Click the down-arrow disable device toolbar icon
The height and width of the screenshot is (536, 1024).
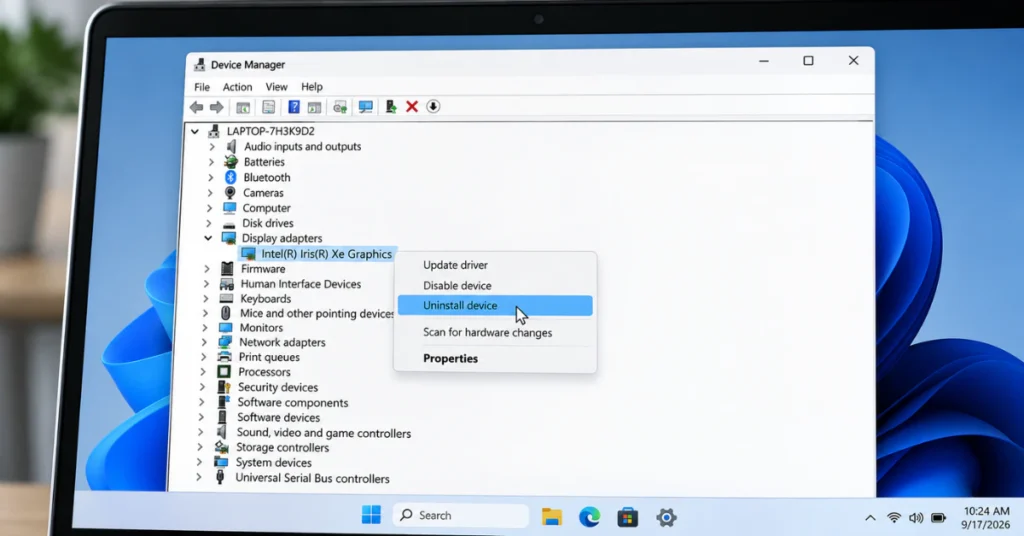click(433, 106)
